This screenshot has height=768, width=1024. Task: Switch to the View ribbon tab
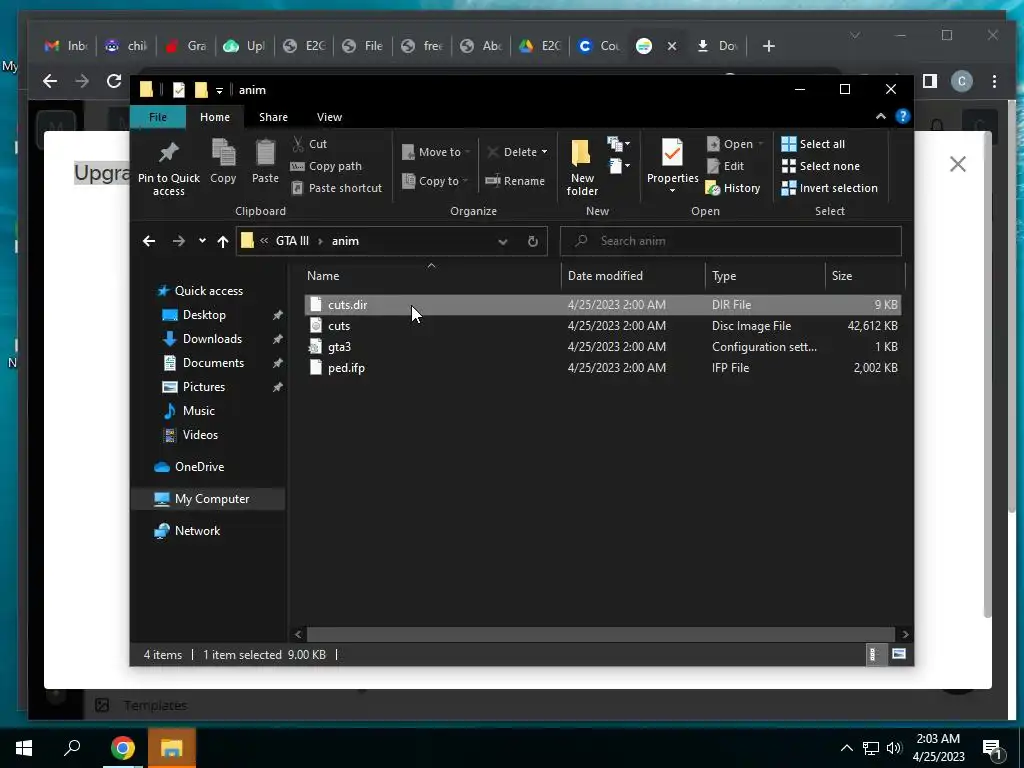tap(329, 117)
